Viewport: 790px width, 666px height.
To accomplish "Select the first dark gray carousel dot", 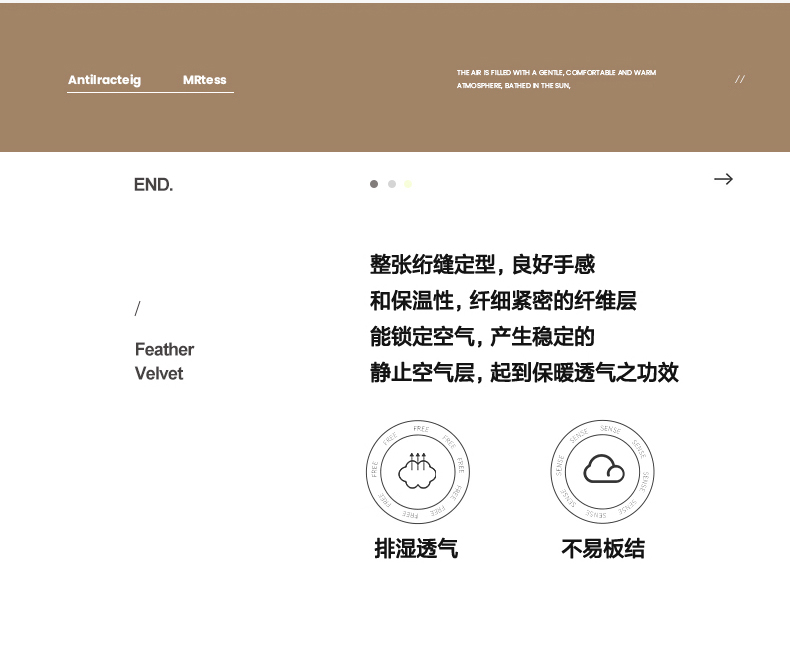I will tap(374, 184).
